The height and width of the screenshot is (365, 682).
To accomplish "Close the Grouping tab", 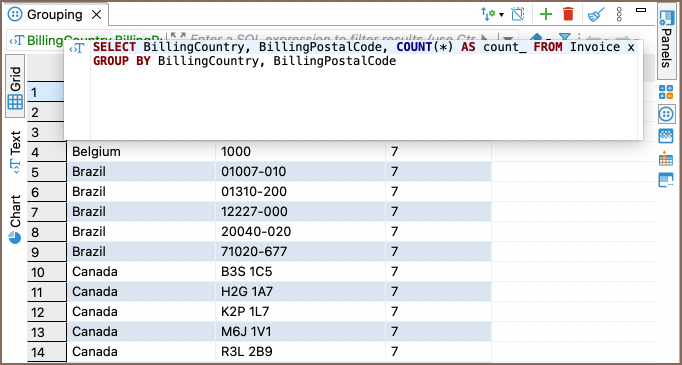I will tap(97, 15).
